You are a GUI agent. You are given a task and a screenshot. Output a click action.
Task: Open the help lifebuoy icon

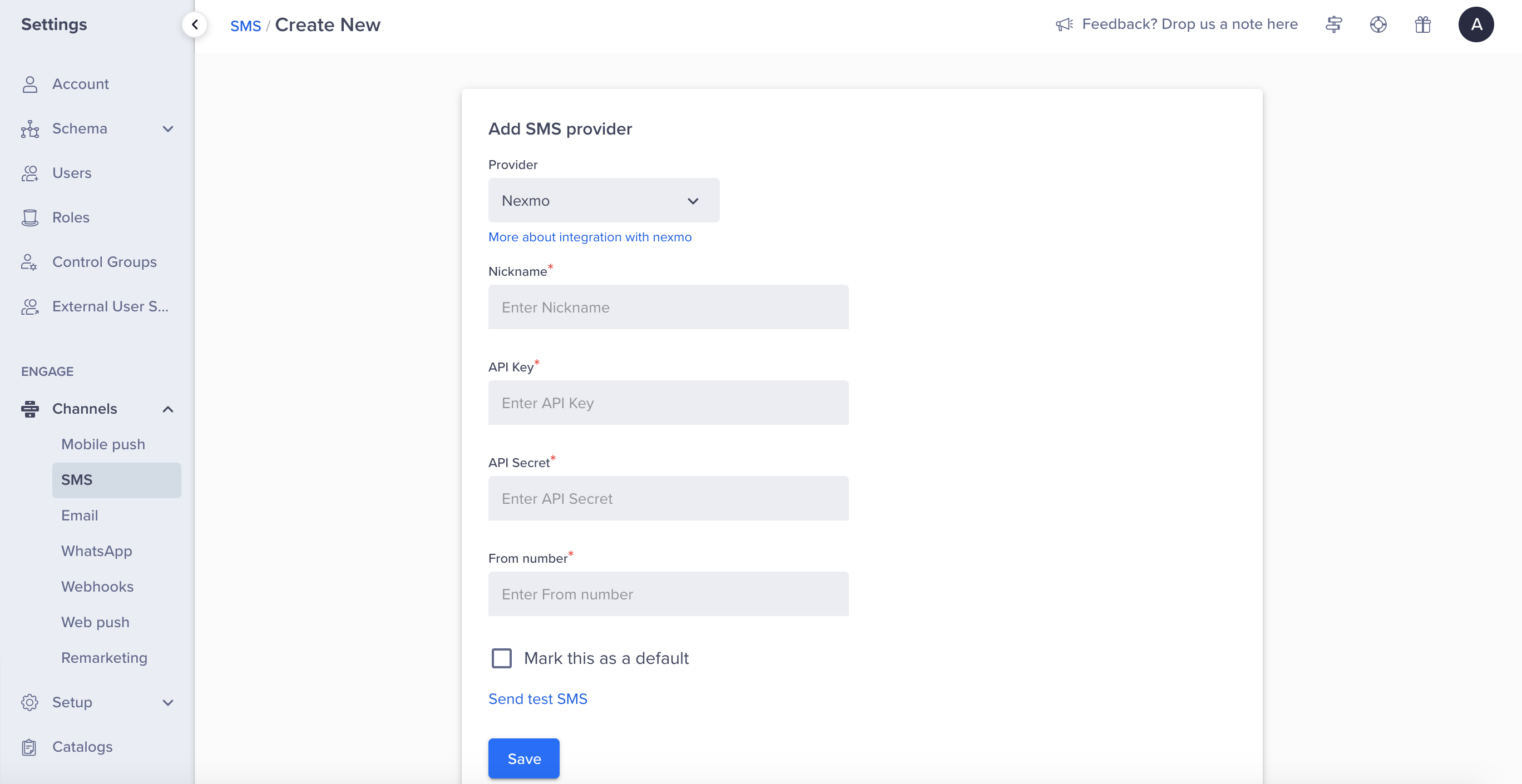[1378, 24]
